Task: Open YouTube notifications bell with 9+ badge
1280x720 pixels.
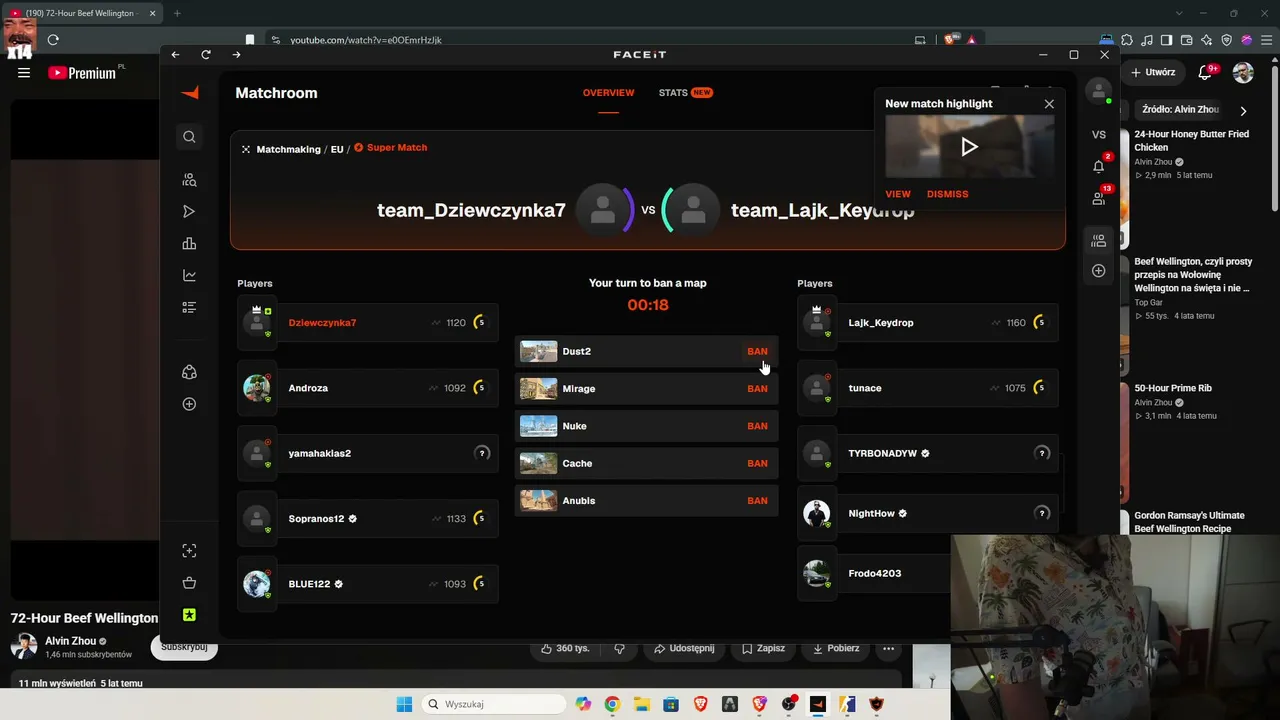Action: click(x=1206, y=72)
